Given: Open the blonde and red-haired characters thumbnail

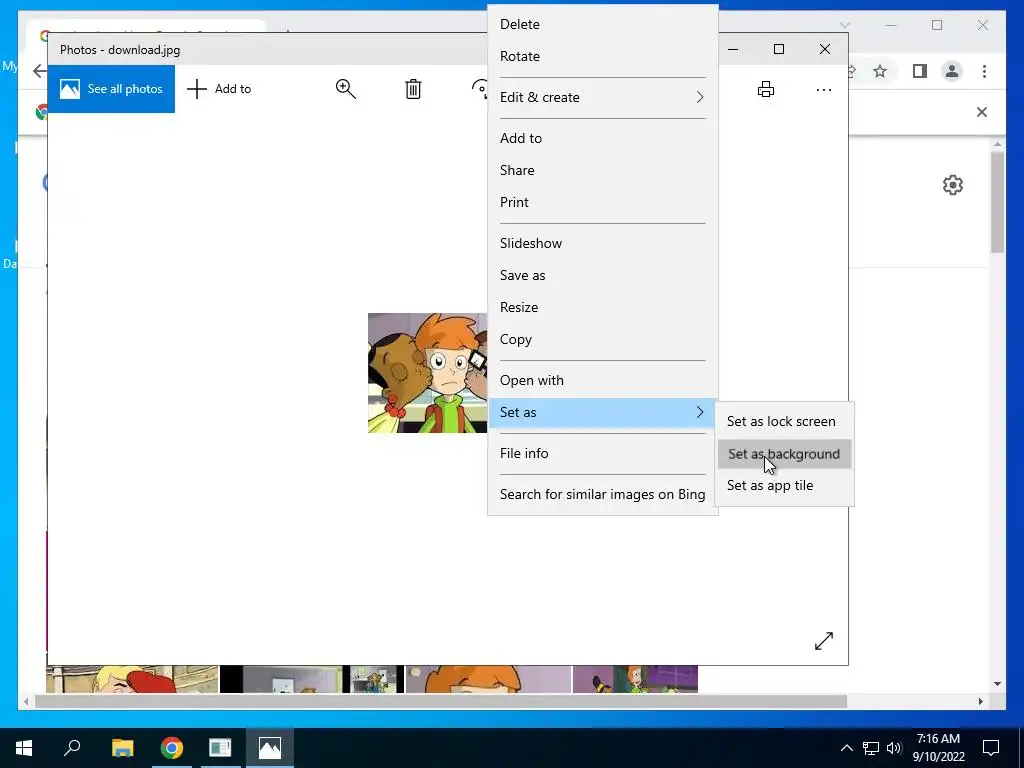Looking at the screenshot, I should pyautogui.click(x=132, y=679).
